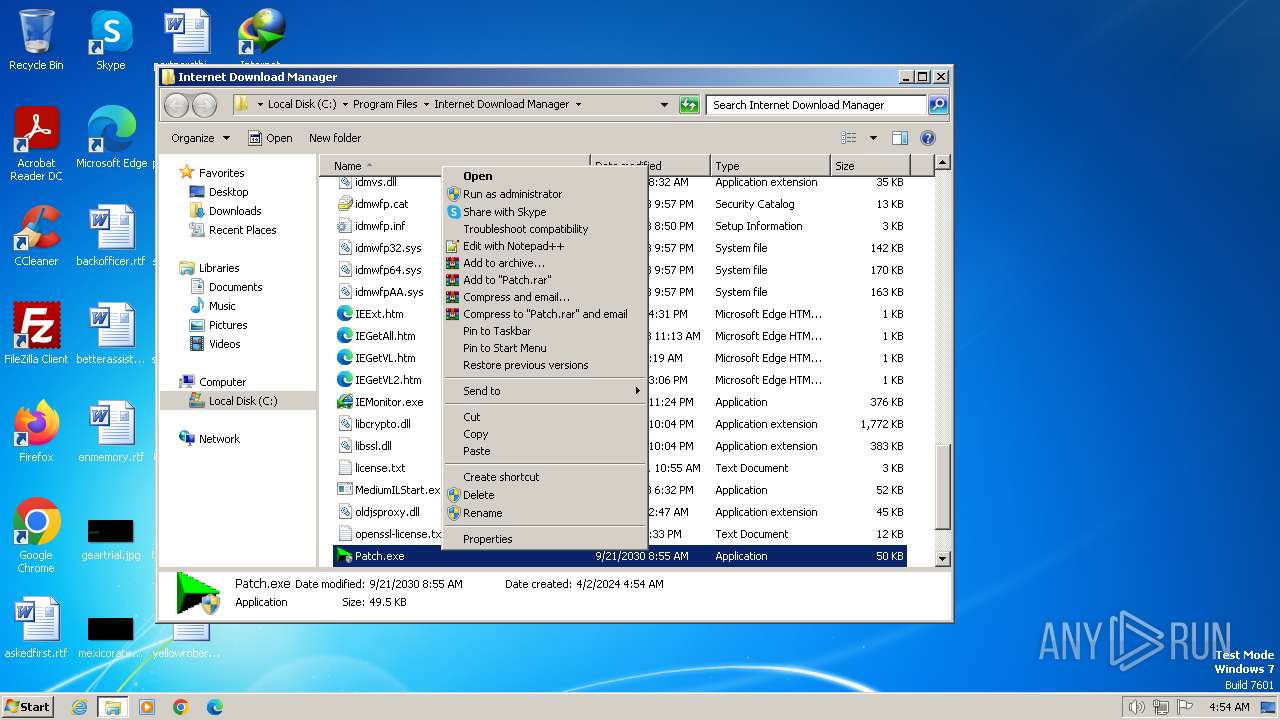The image size is (1280, 720).
Task: Open Chrome from the taskbar
Action: [181, 707]
